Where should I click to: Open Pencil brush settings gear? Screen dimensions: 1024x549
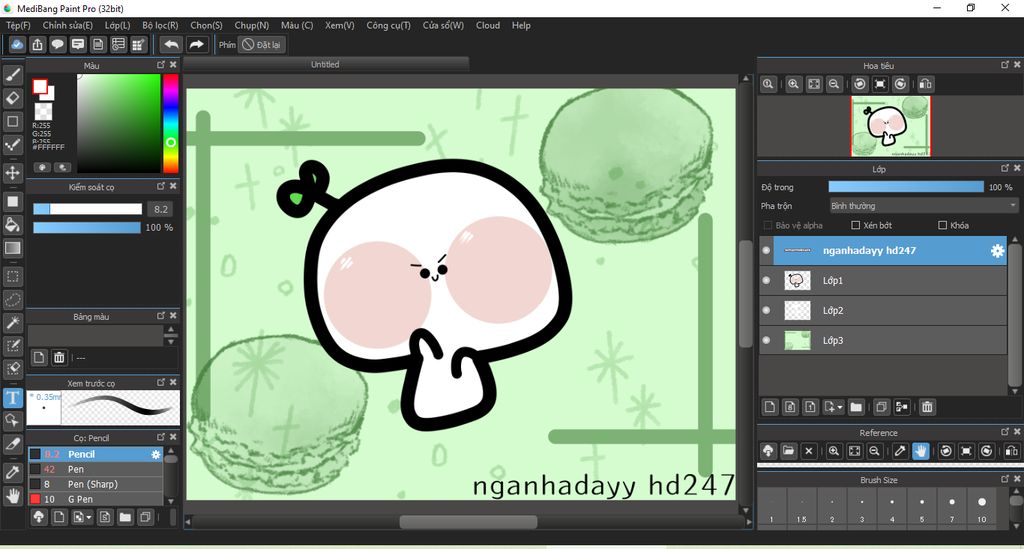coord(155,454)
